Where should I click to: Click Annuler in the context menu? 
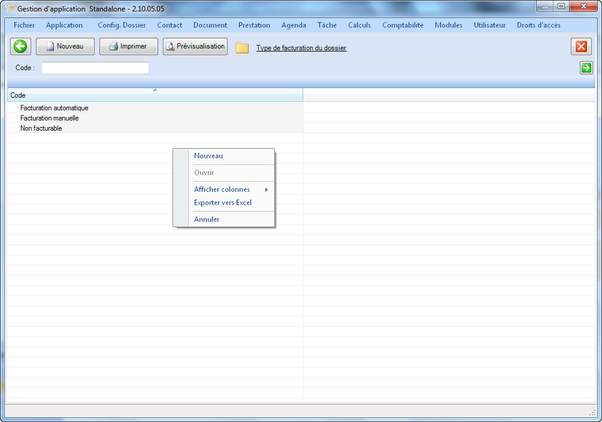207,219
